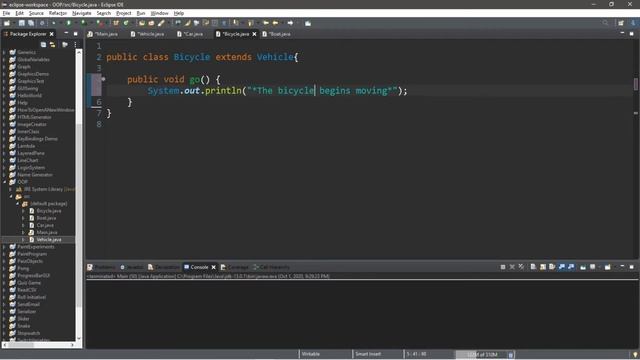Expand the Quiz Game project node
The width and height of the screenshot is (640, 360).
pyautogui.click(x=4, y=283)
